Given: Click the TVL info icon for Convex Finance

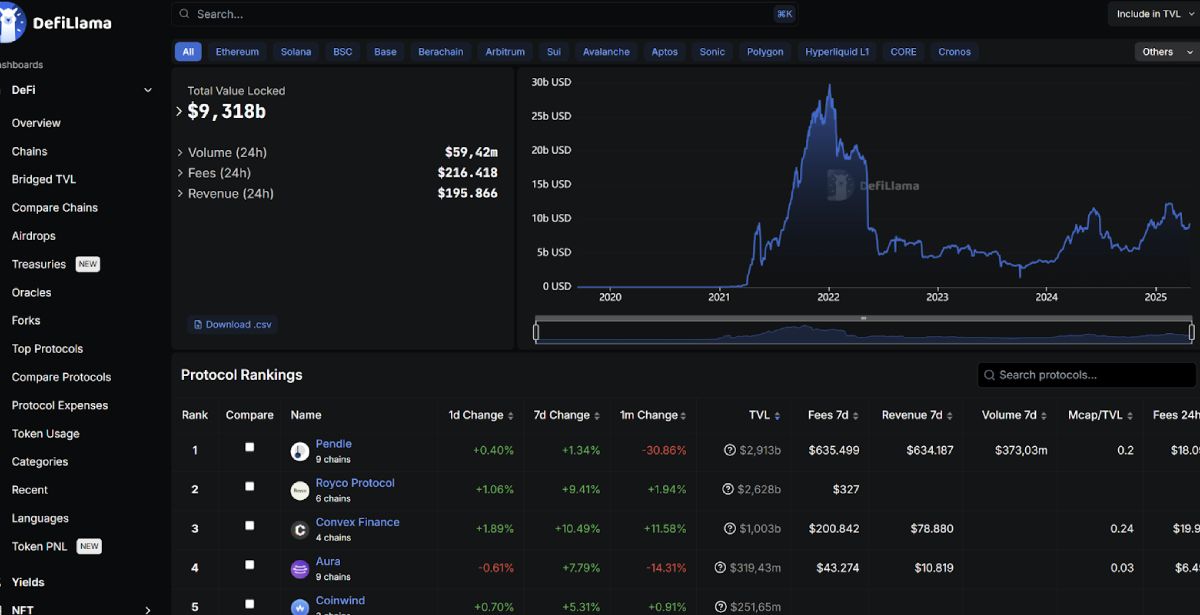Looking at the screenshot, I should click(730, 528).
